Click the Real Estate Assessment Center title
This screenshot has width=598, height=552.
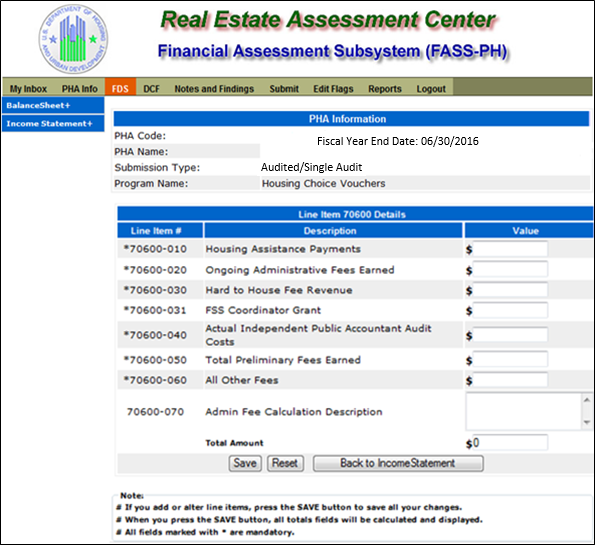(x=328, y=20)
